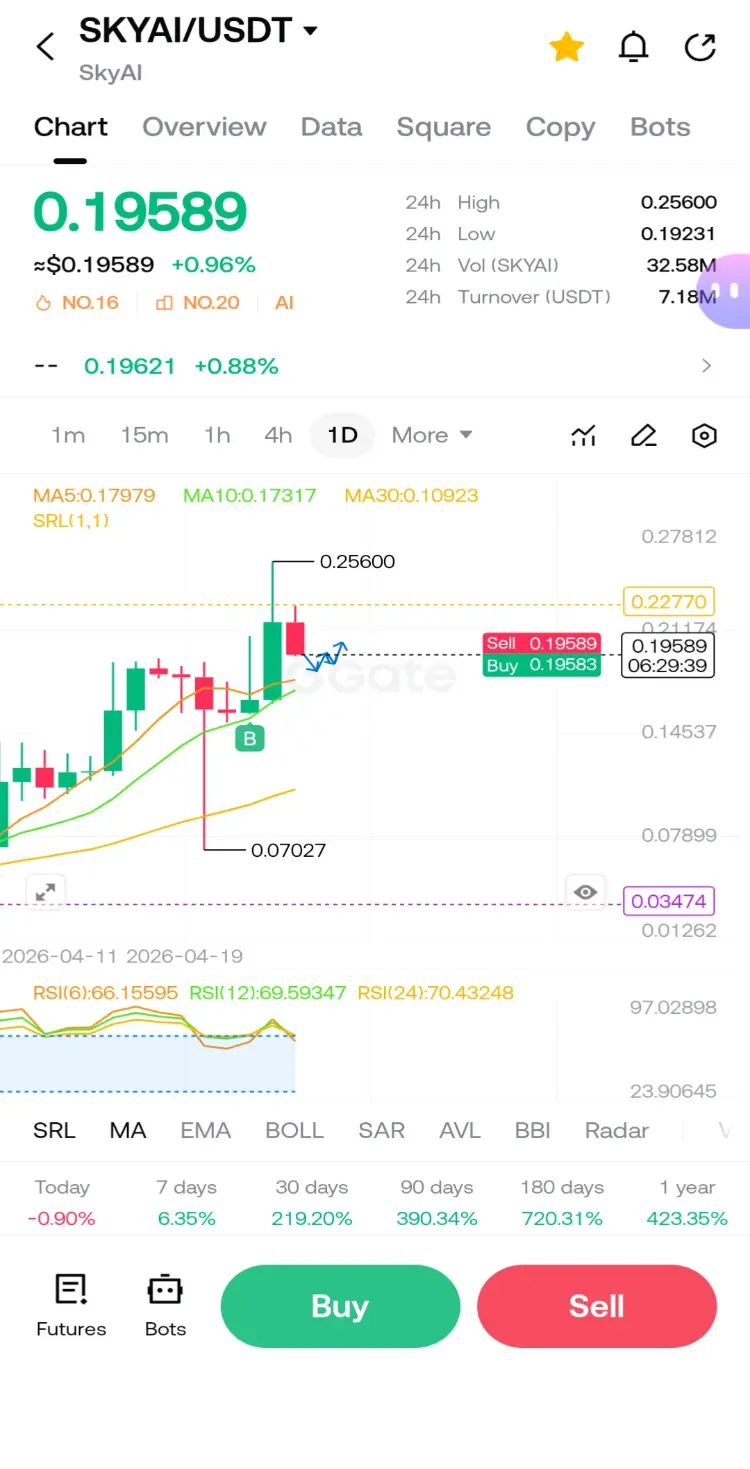Image resolution: width=750 pixels, height=1469 pixels.
Task: Tap the 180 days 720.31% performance
Action: [x=562, y=1203]
